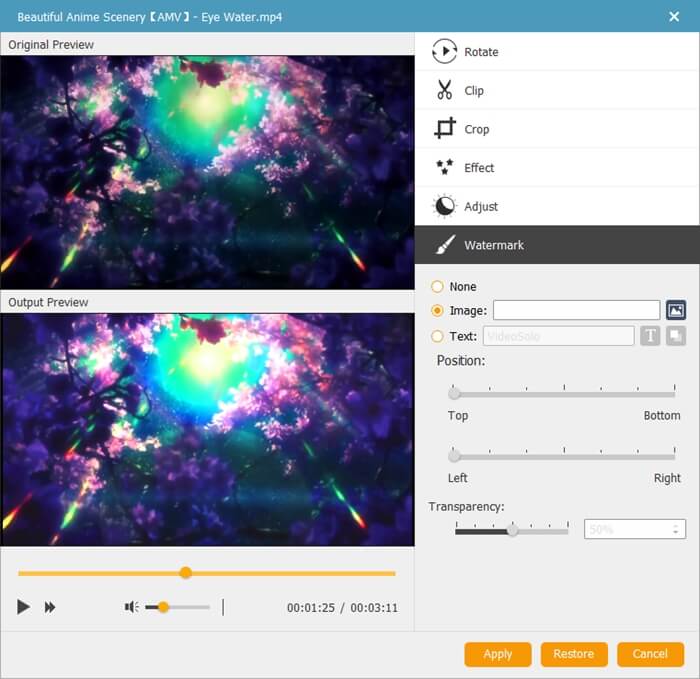Open the text color picker icon

coord(676,336)
